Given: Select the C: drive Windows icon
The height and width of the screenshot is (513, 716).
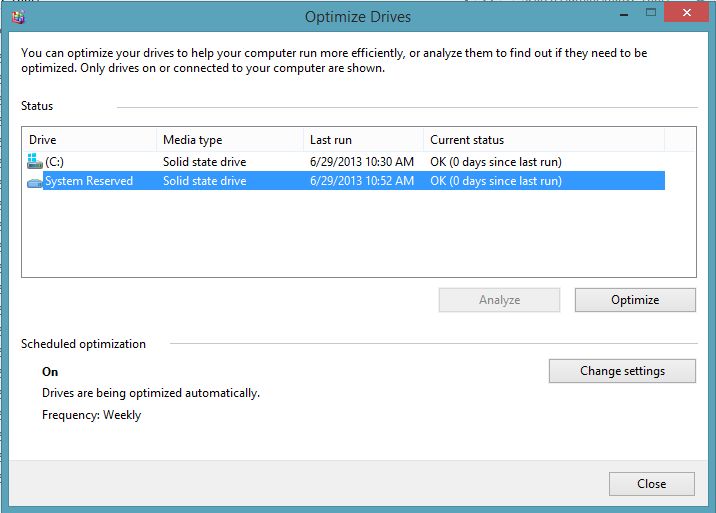Looking at the screenshot, I should click(35, 161).
